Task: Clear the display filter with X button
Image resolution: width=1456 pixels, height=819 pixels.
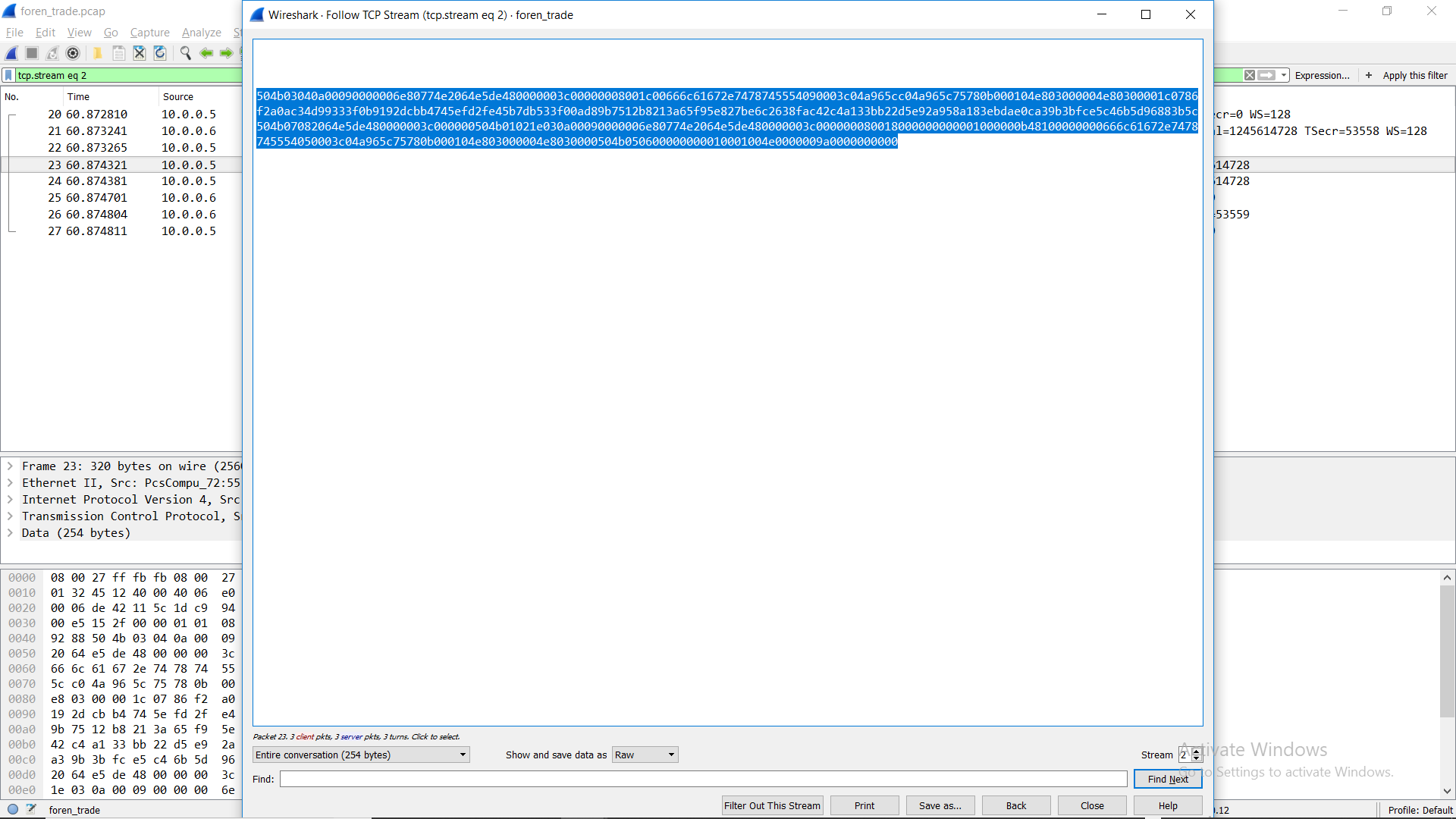Action: coord(1250,75)
